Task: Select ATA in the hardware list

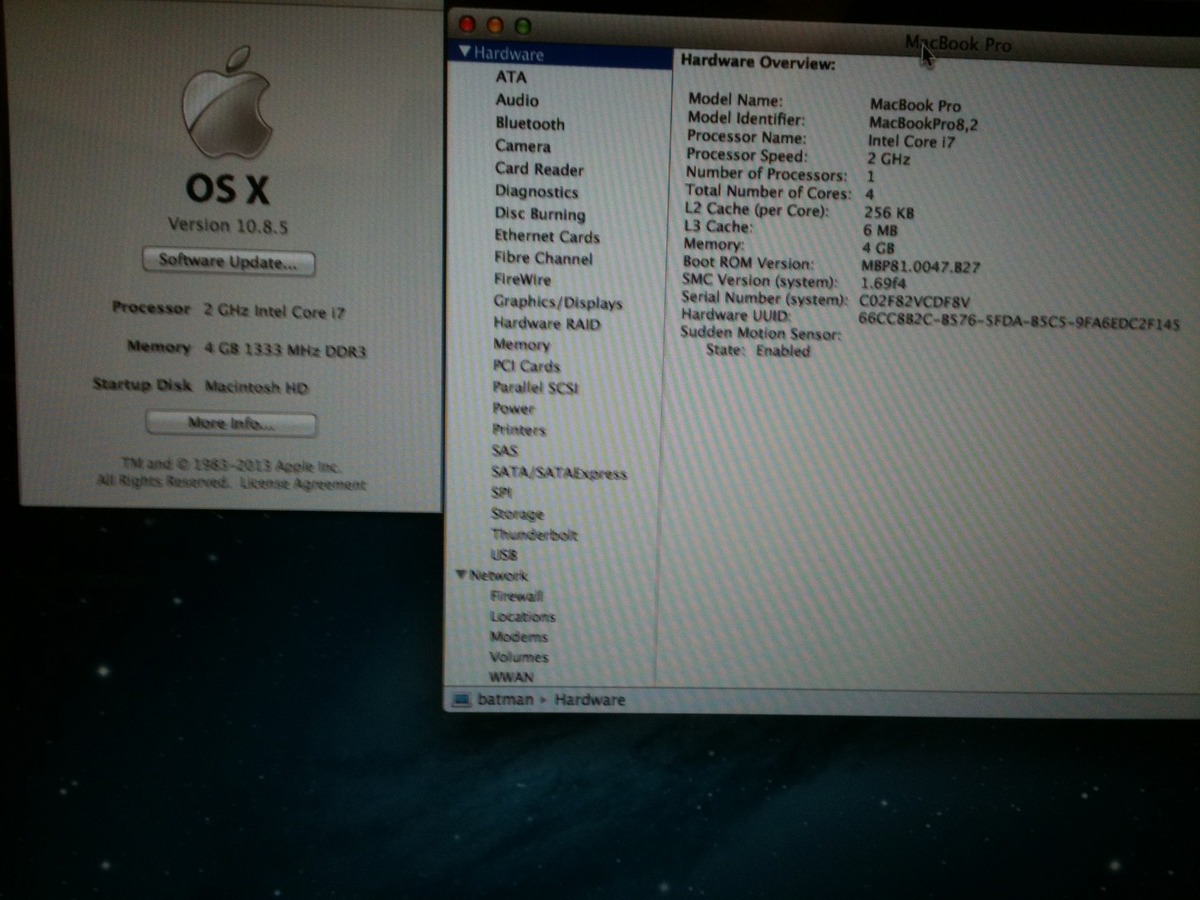Action: [510, 77]
